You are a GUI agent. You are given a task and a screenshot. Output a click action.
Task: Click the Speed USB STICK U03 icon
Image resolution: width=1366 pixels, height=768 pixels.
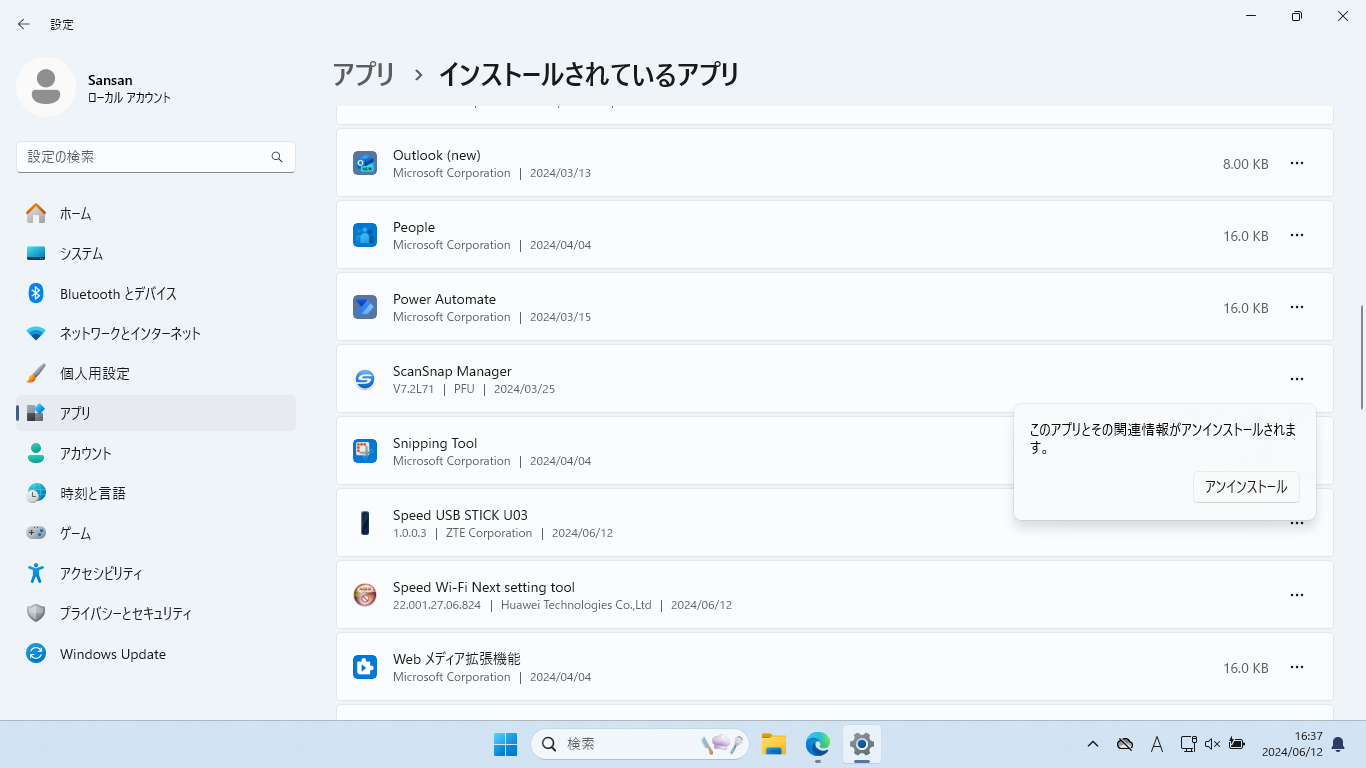point(365,523)
